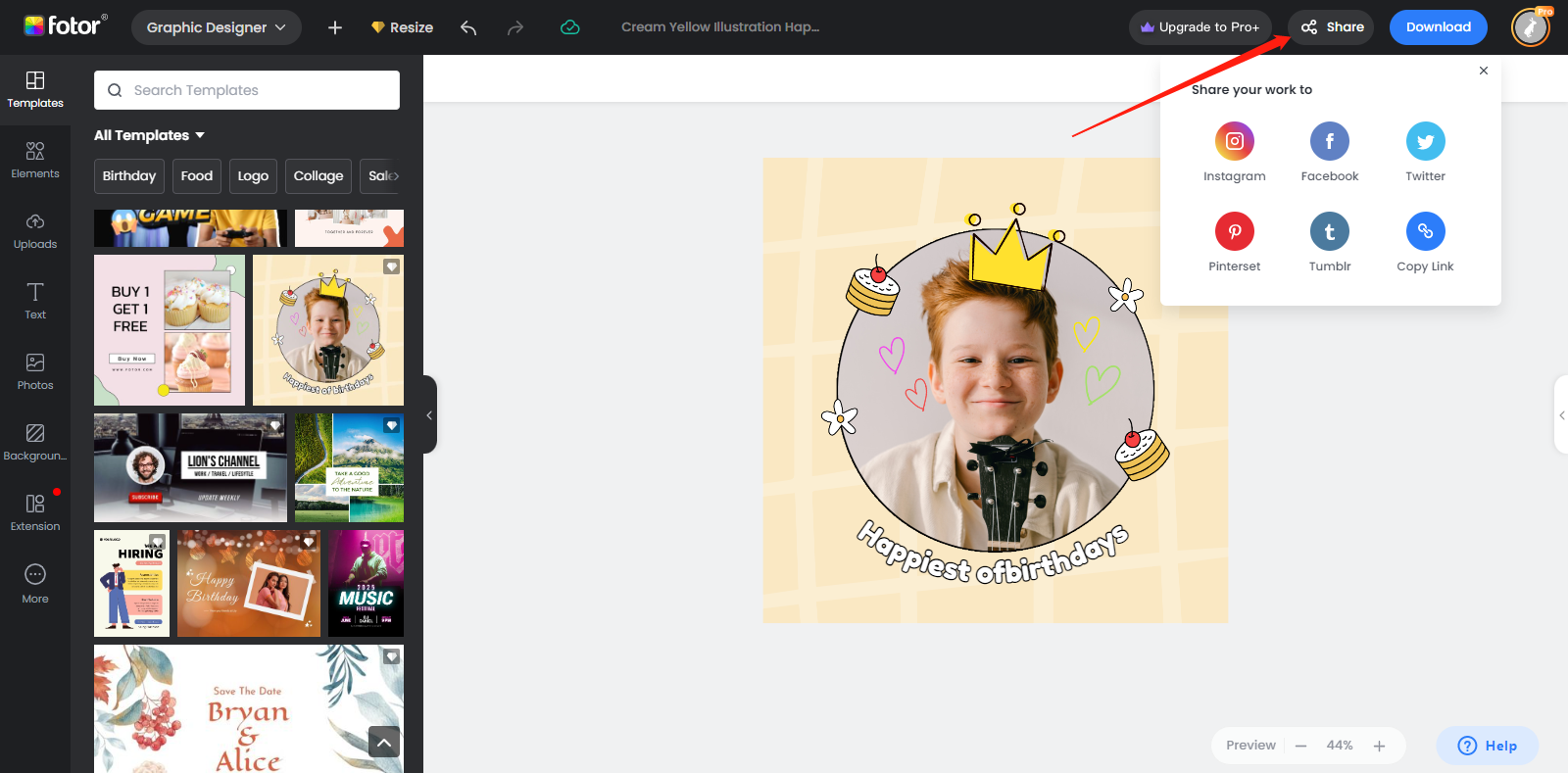The width and height of the screenshot is (1568, 773).
Task: Open the Uploads panel
Action: pos(35,230)
